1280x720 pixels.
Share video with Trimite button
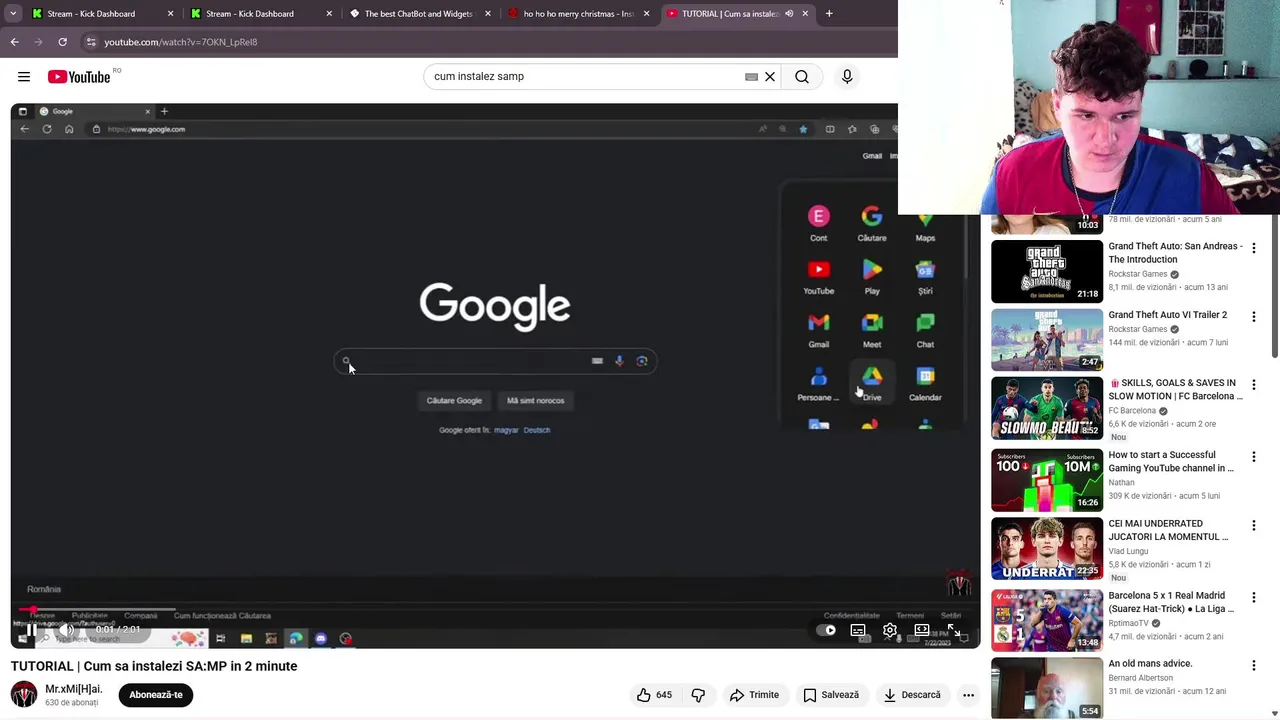tap(754, 695)
